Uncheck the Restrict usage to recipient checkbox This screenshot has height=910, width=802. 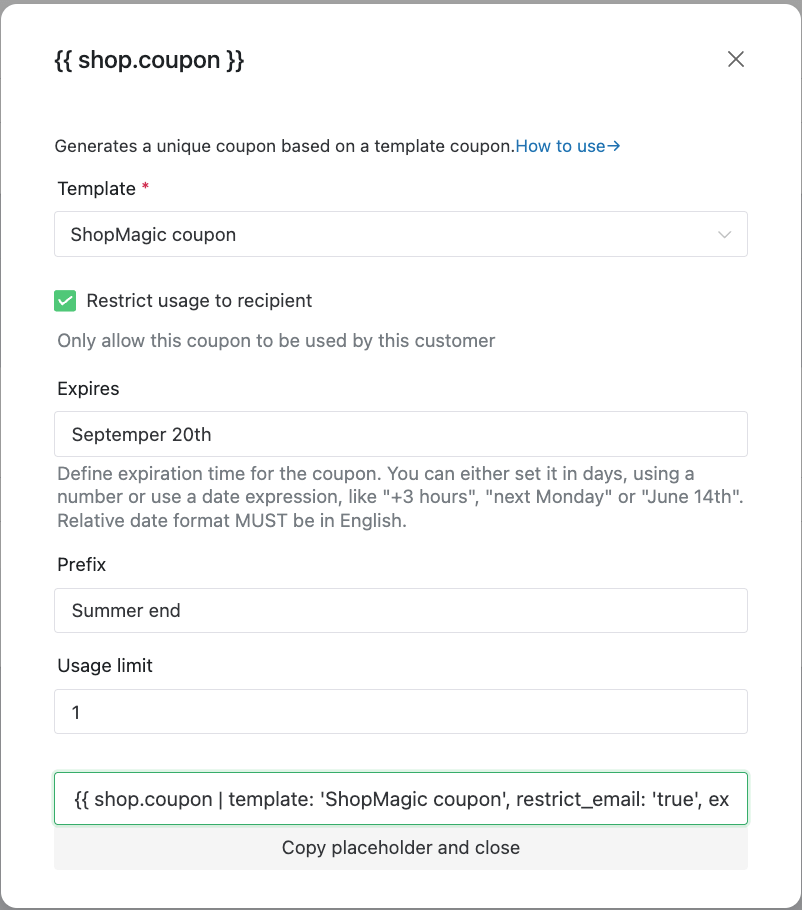[65, 301]
